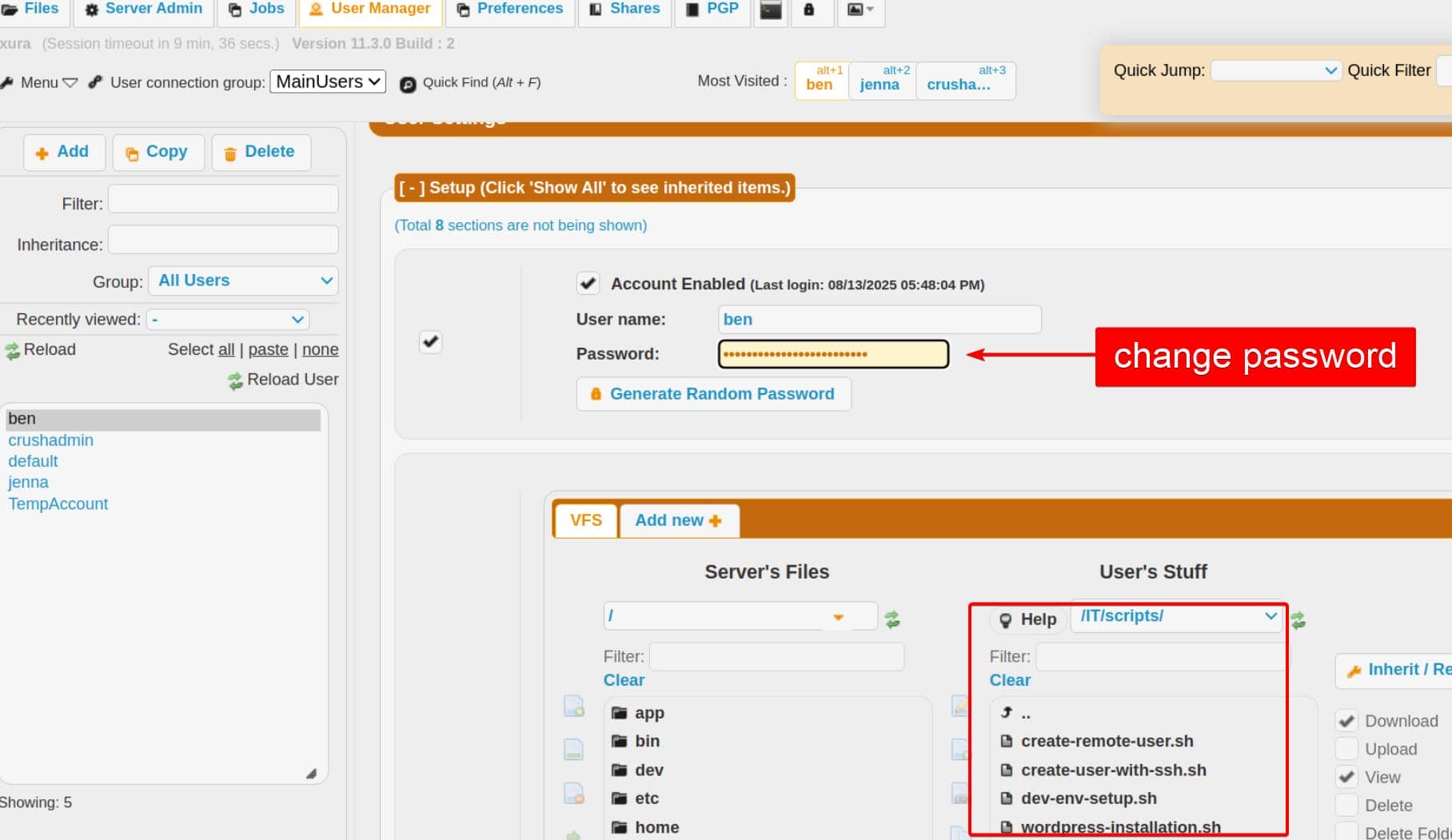The image size is (1452, 840).
Task: Open 'crusha...' from Most Visited shortcuts
Action: point(966,81)
